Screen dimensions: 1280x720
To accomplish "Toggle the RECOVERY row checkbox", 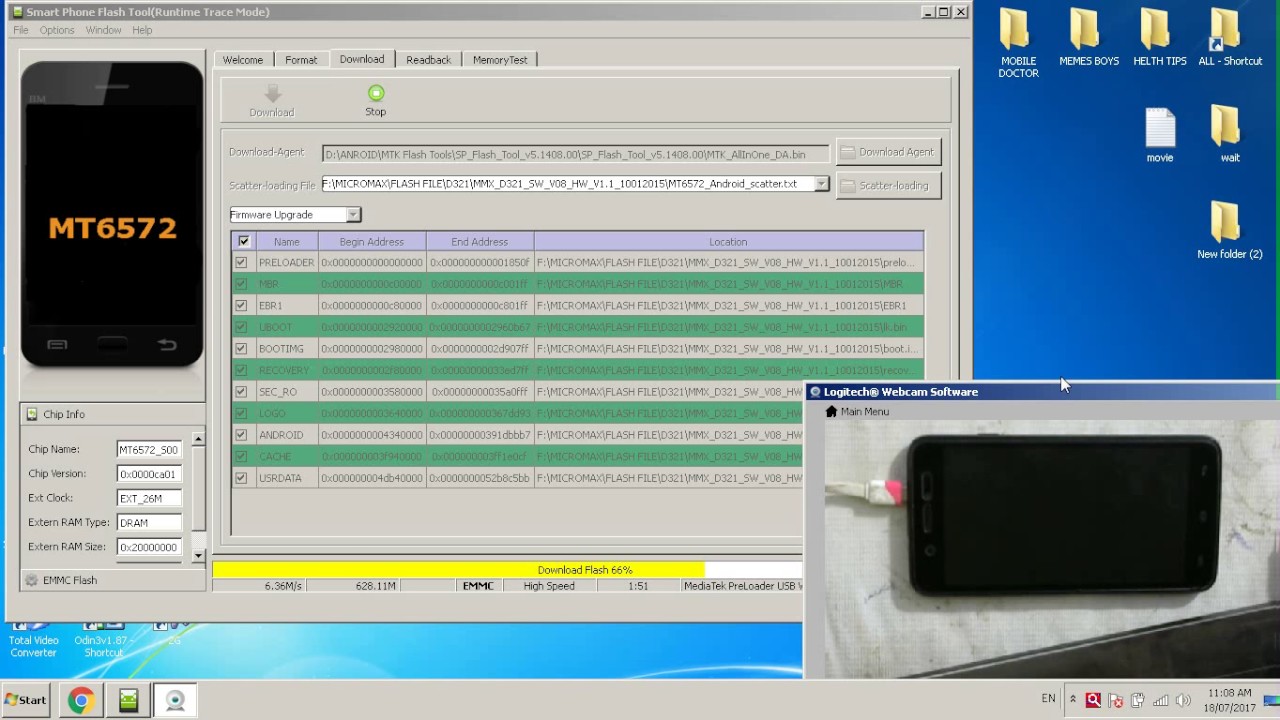I will [241, 370].
